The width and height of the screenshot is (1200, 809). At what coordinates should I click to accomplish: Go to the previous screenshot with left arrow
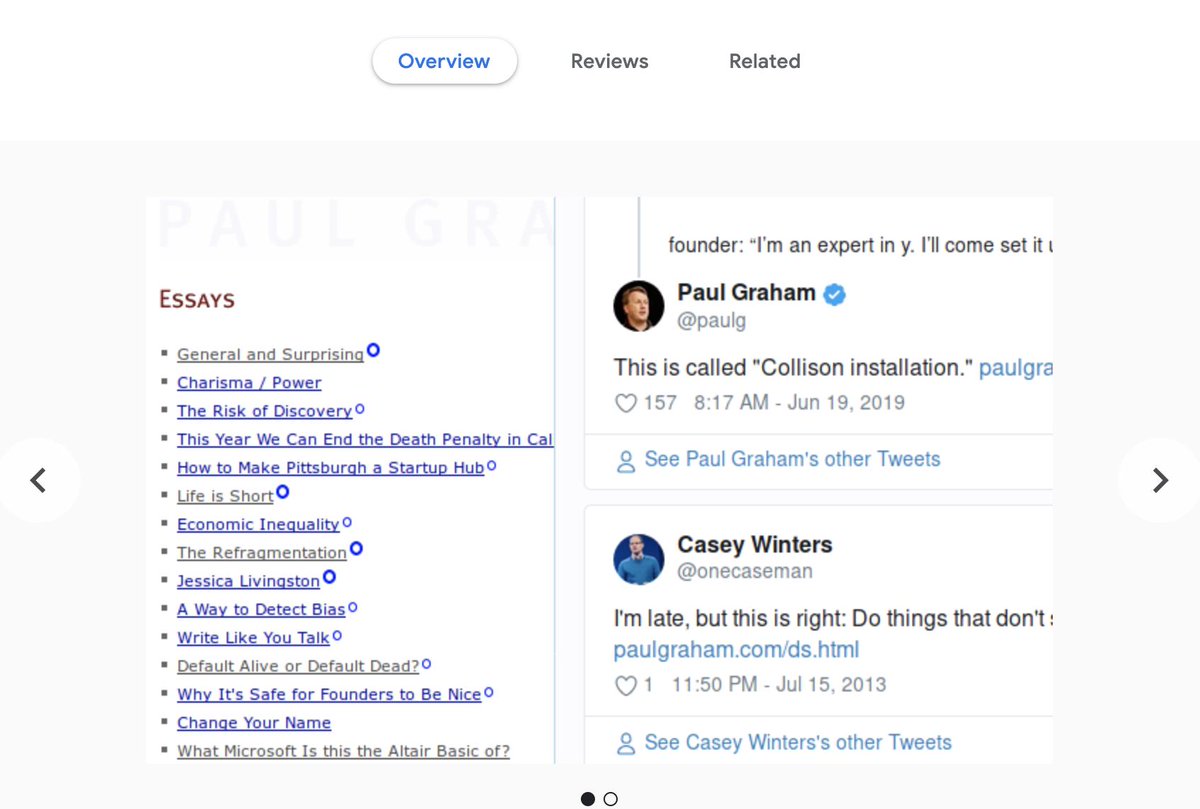coord(38,480)
